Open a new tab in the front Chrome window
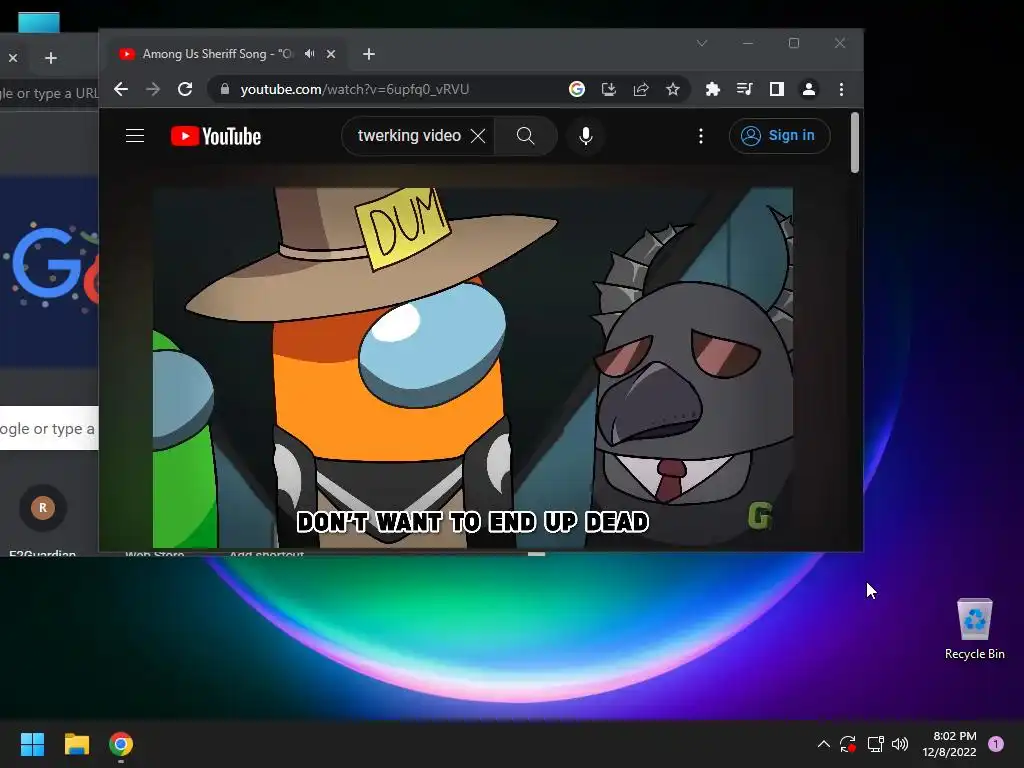This screenshot has height=768, width=1024. 369,54
